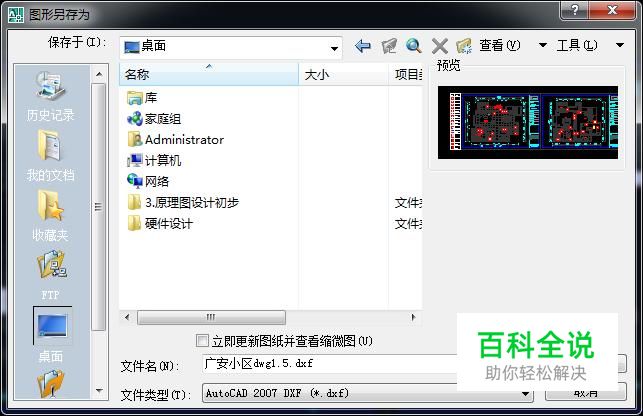
Task: Open the 查看(V) menu
Action: click(500, 45)
